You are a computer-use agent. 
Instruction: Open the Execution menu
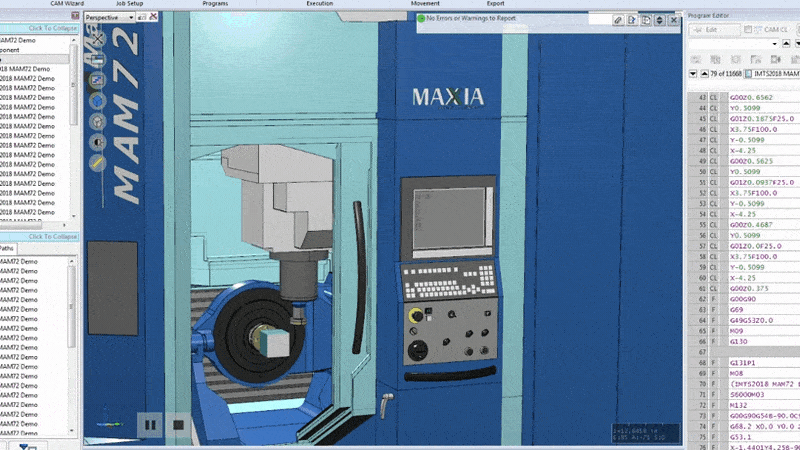click(320, 4)
